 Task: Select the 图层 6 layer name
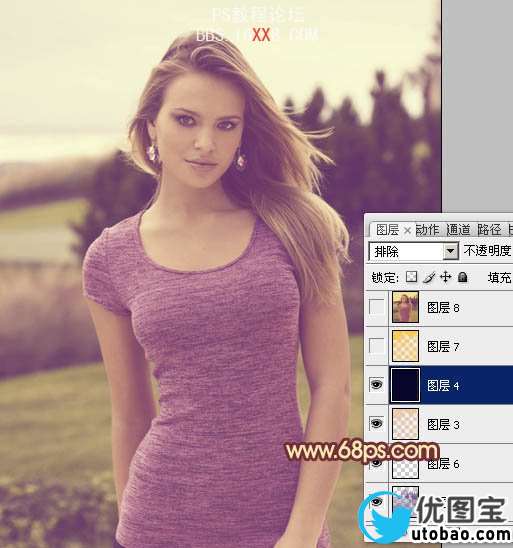click(x=443, y=464)
